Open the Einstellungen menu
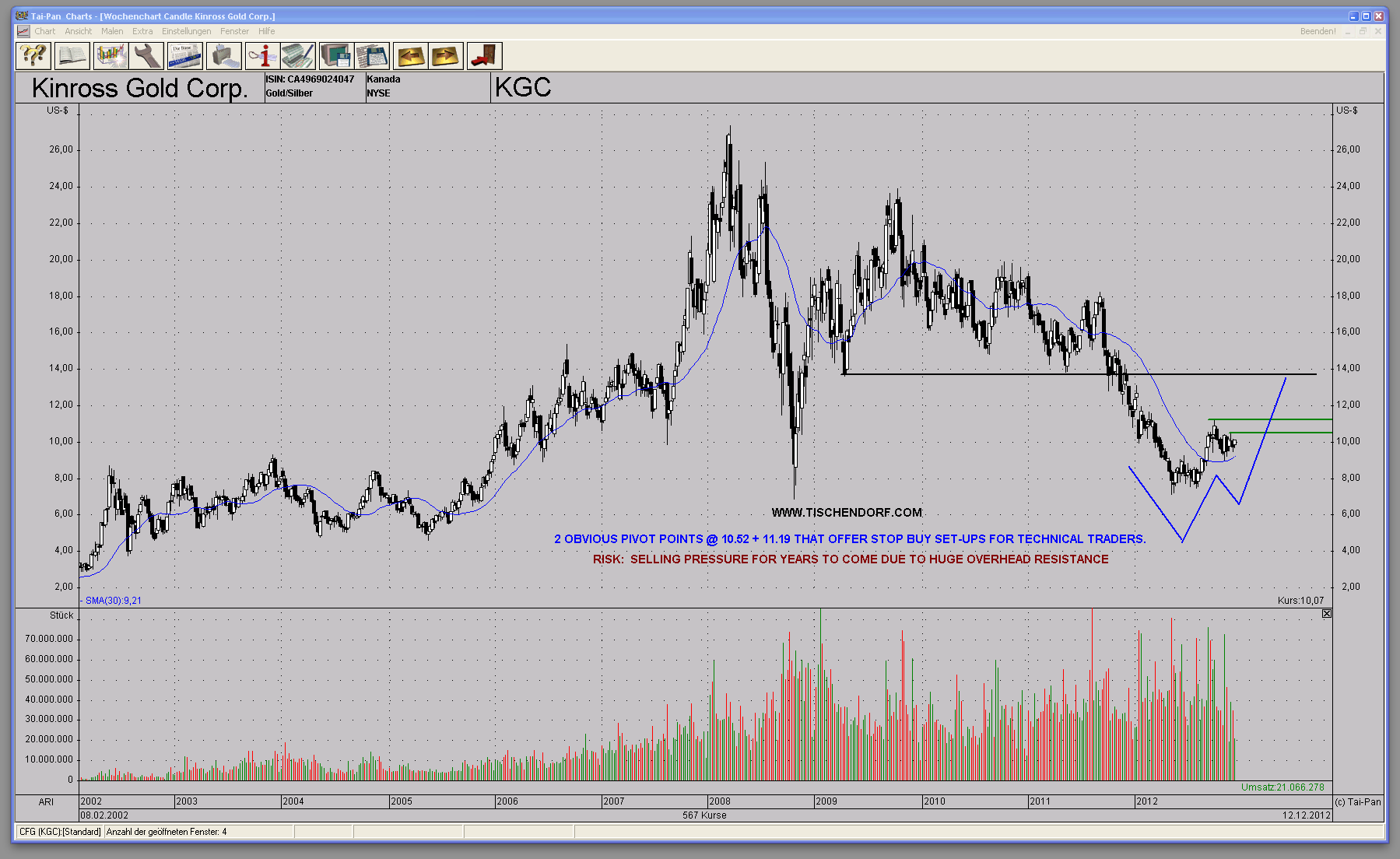 coord(186,31)
